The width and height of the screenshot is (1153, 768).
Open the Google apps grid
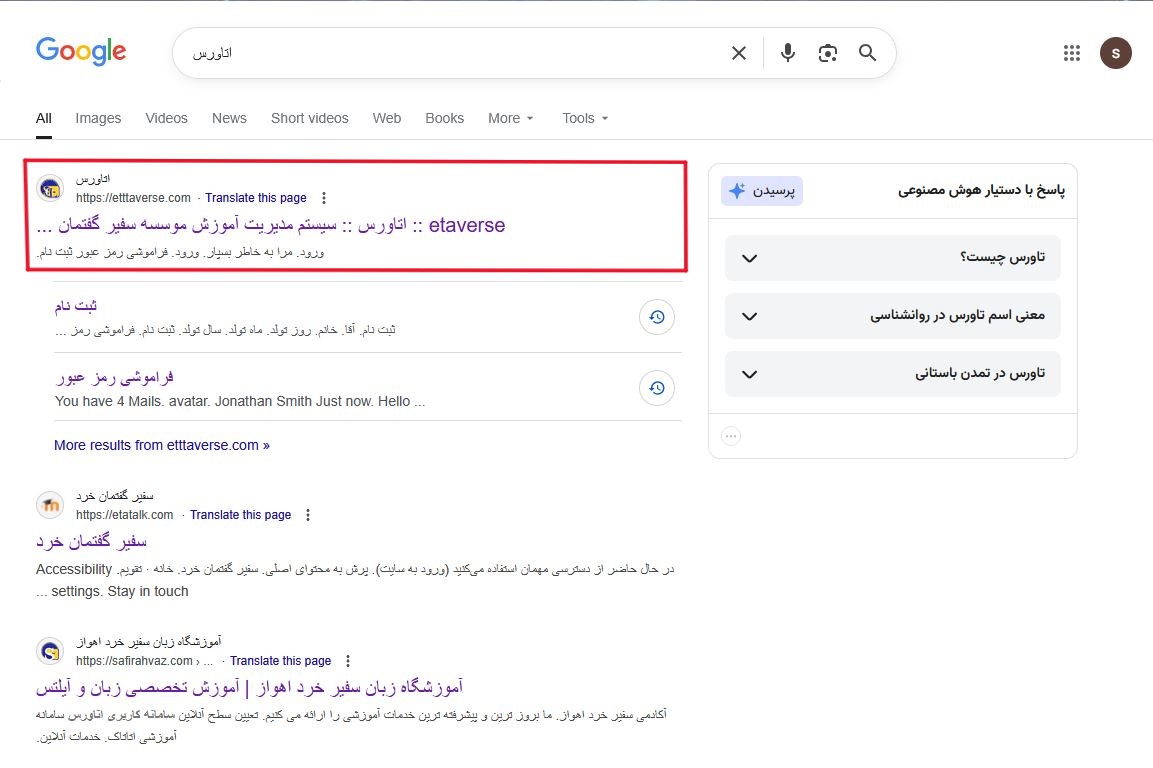(1072, 53)
